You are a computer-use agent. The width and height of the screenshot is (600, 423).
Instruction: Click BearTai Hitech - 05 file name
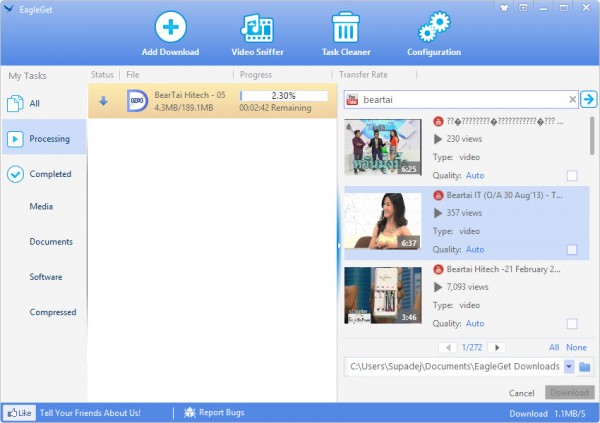pyautogui.click(x=190, y=95)
